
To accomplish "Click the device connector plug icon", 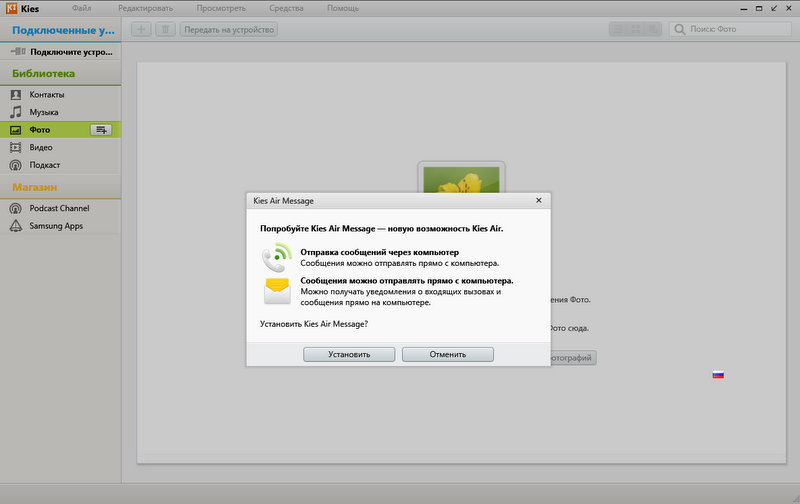I will point(18,52).
